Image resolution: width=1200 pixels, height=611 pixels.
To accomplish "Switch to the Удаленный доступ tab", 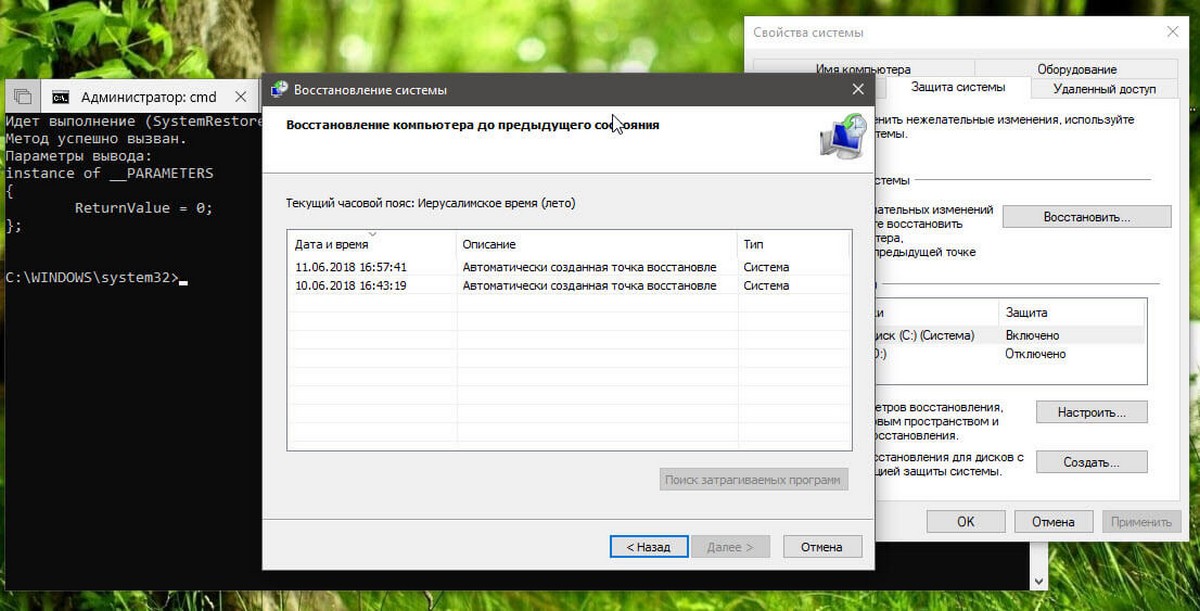I will tap(1105, 89).
